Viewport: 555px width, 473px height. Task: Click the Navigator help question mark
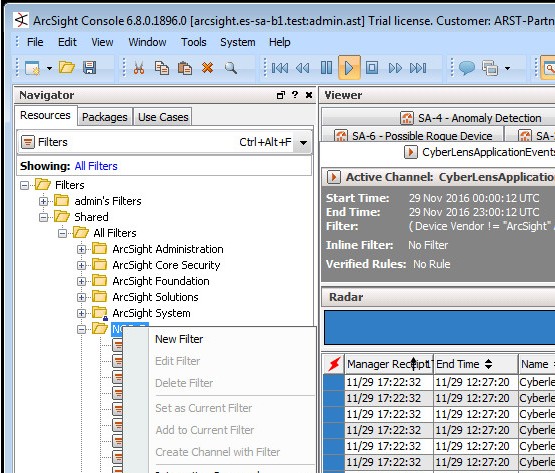click(x=294, y=95)
